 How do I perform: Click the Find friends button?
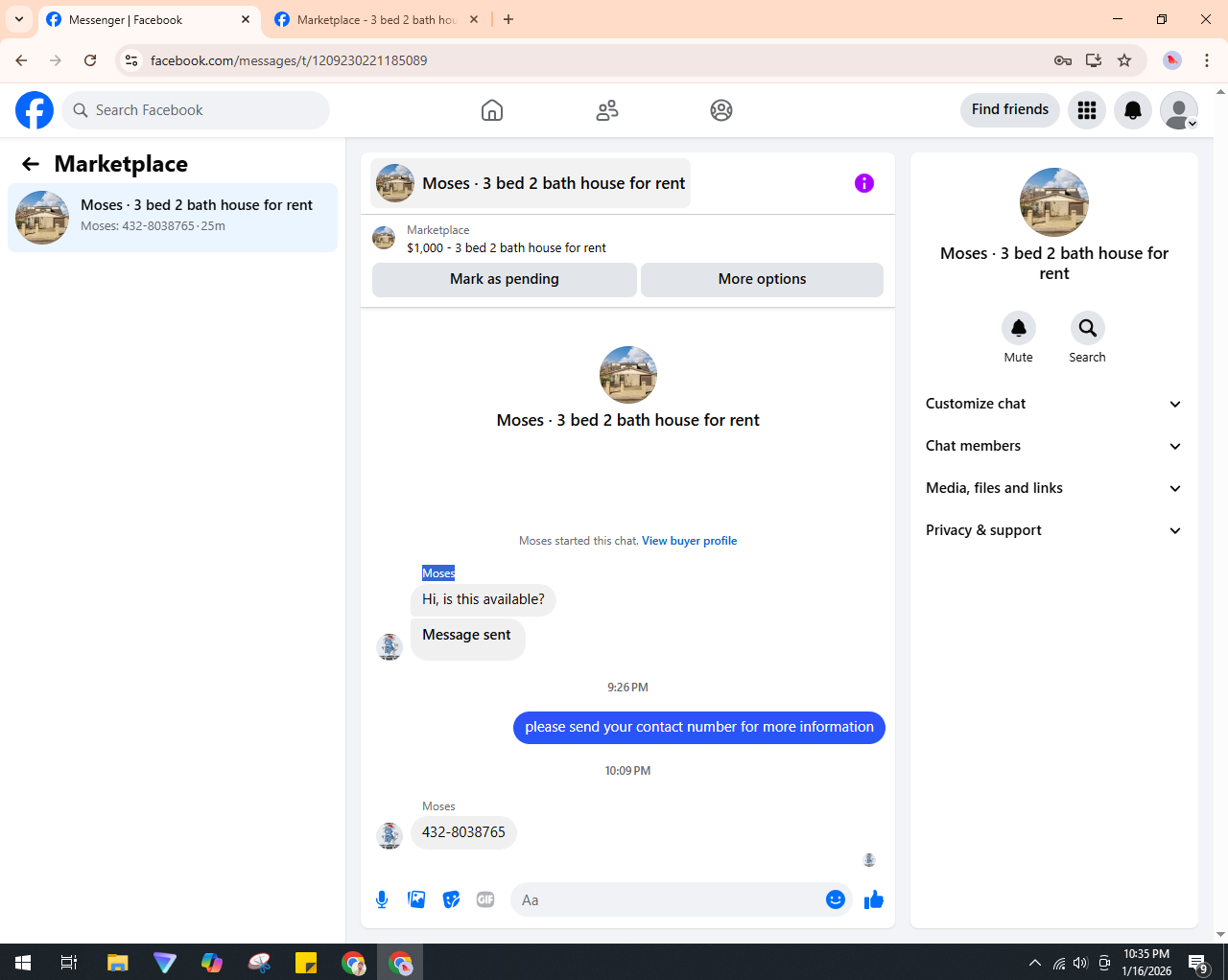[x=1010, y=109]
